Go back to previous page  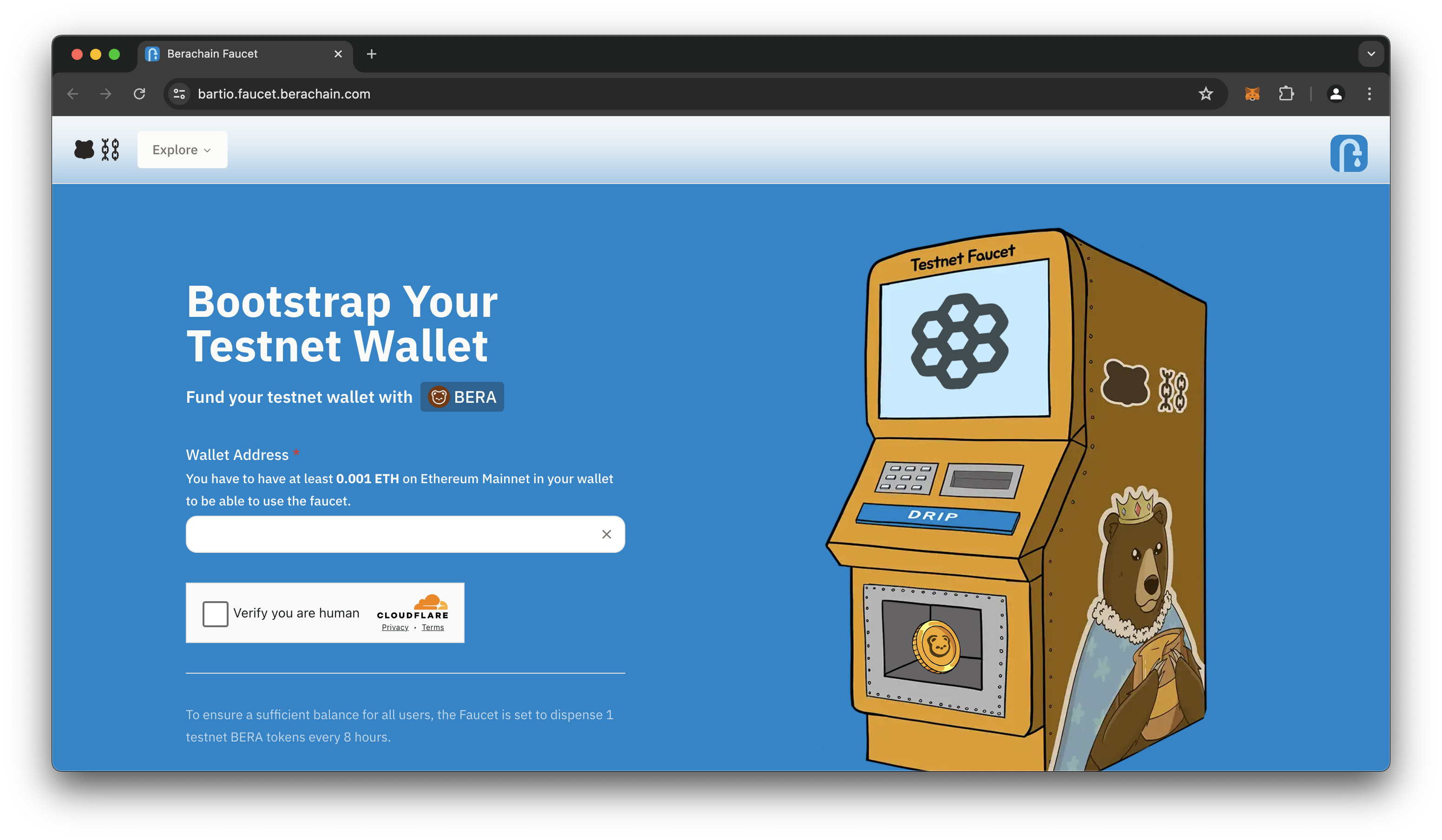pyautogui.click(x=72, y=94)
